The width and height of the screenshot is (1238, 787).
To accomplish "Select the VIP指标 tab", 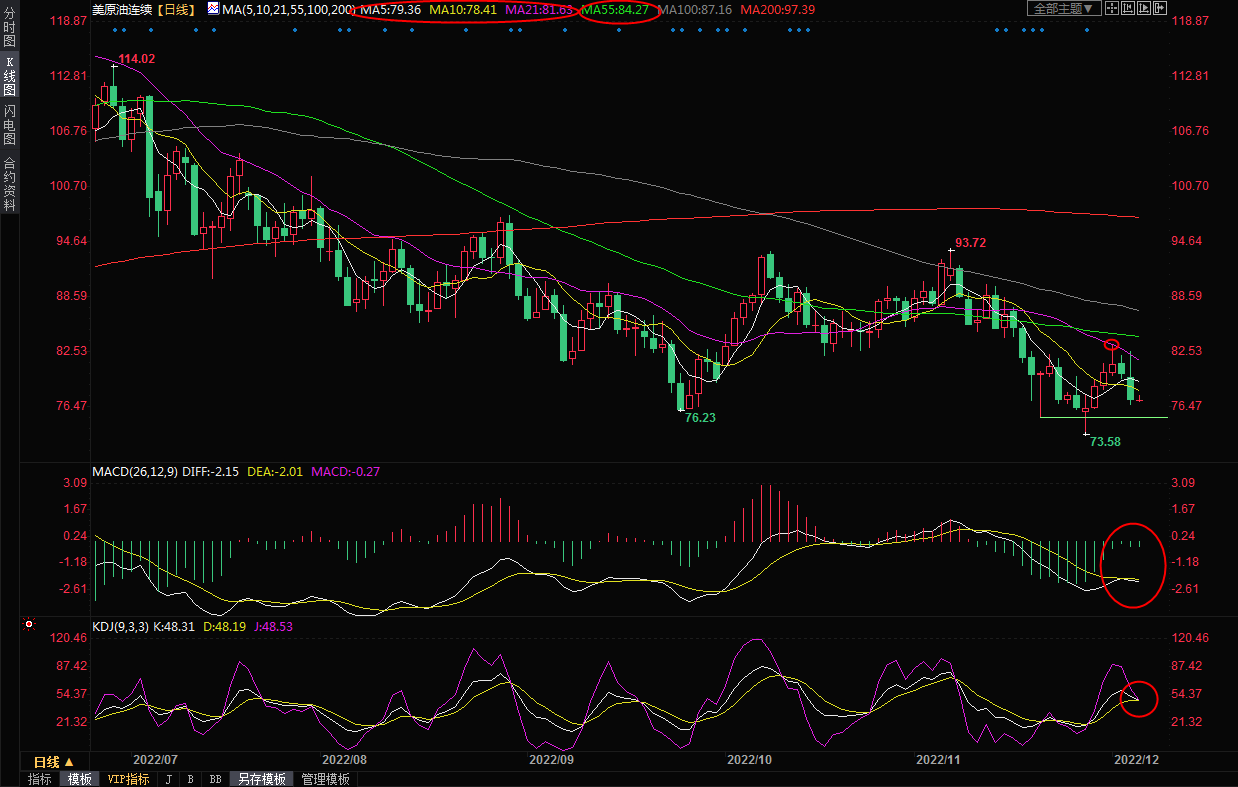I will click(x=128, y=779).
